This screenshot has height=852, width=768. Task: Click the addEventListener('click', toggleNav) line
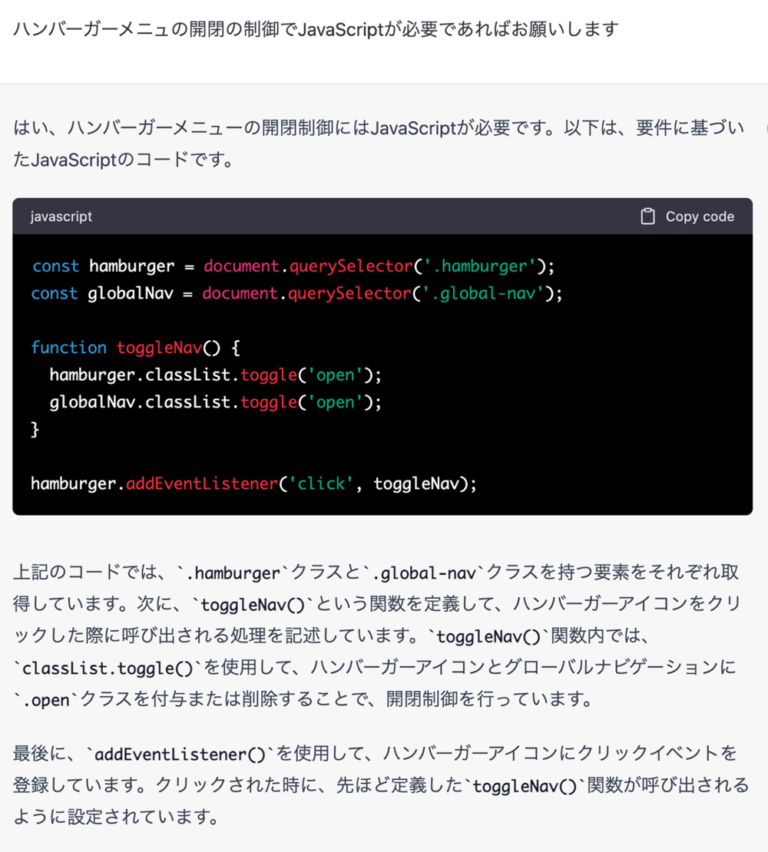(250, 483)
